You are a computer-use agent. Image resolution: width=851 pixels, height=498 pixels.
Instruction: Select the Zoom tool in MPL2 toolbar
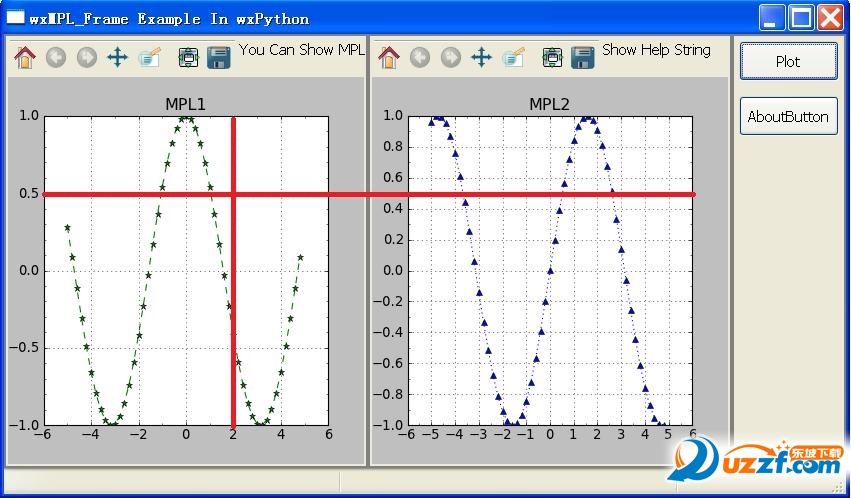pos(513,57)
